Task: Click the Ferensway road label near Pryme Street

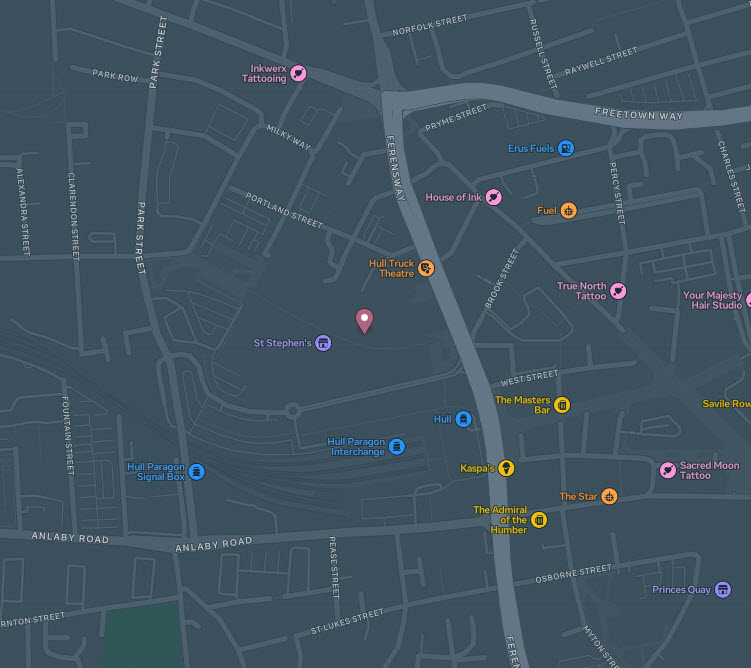Action: [x=396, y=168]
